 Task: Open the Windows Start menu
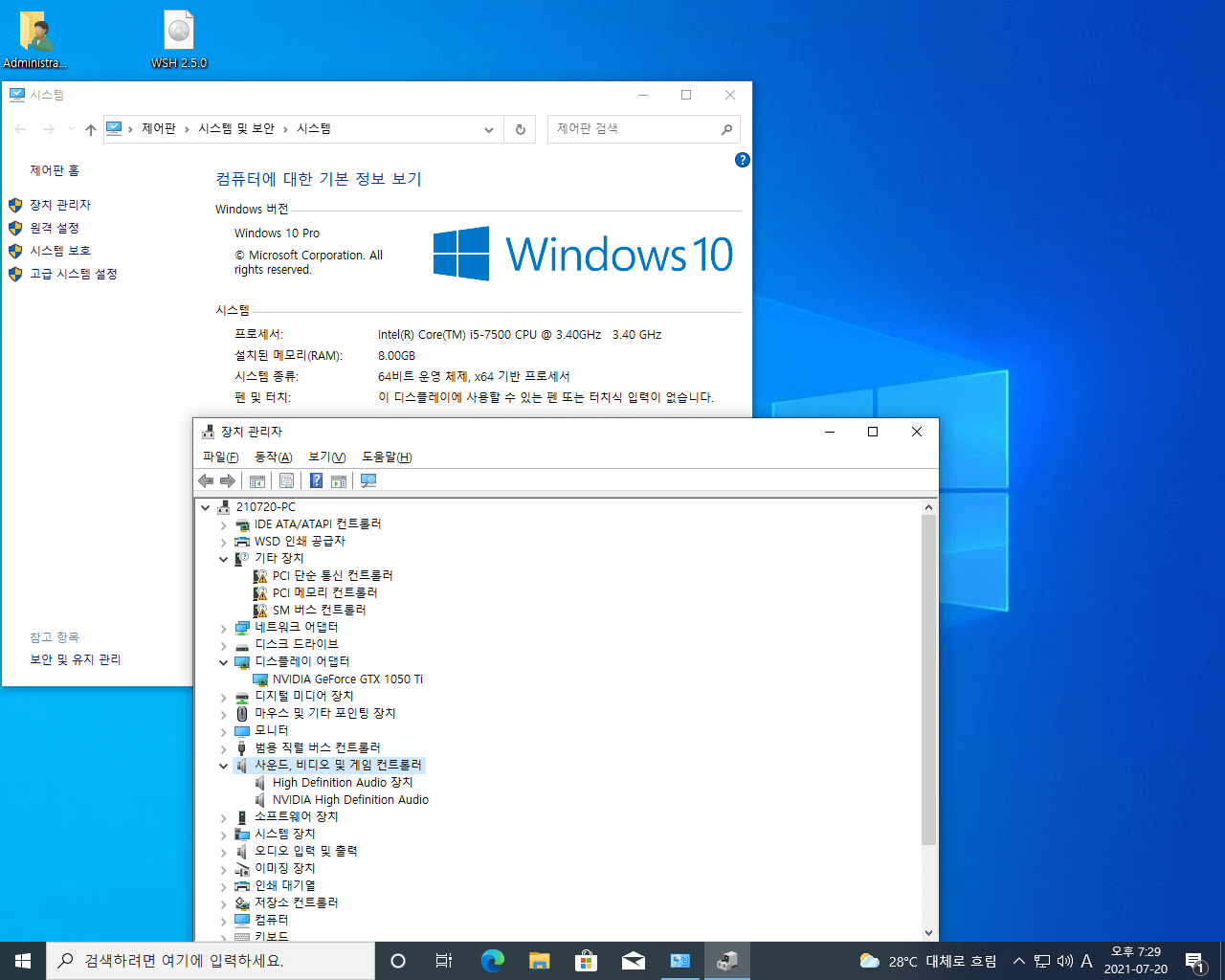point(23,961)
